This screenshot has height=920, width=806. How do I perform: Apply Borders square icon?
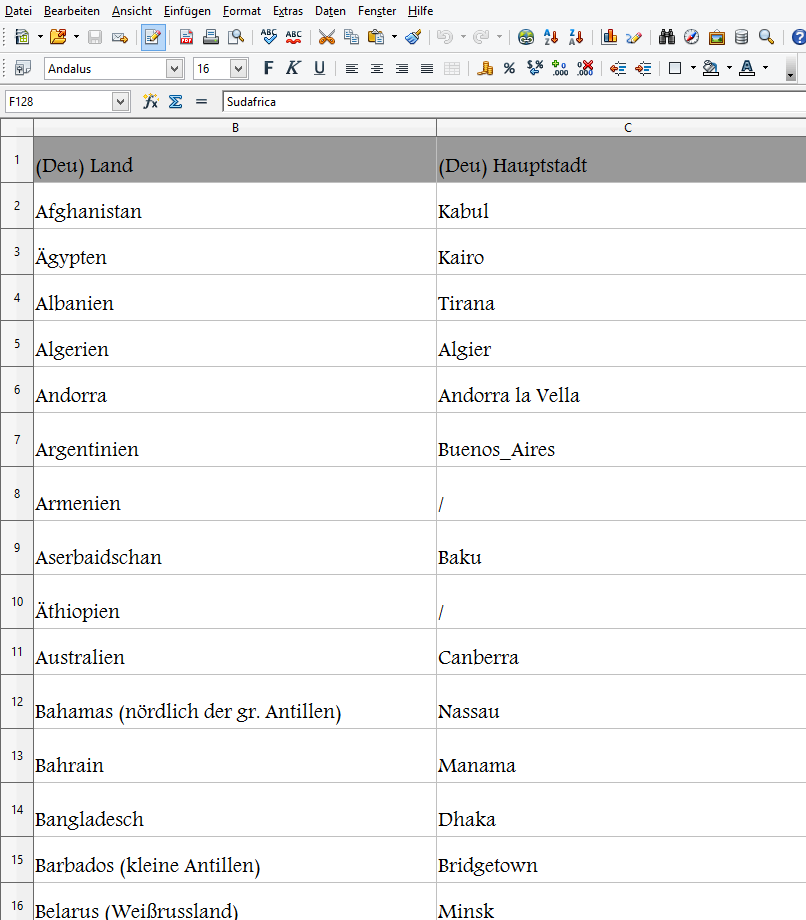675,68
